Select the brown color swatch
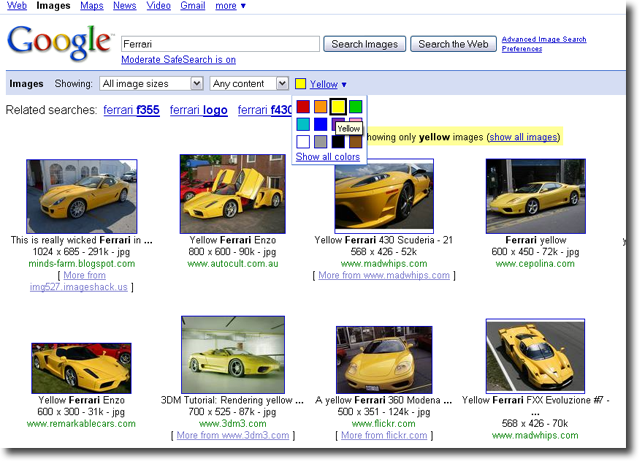The width and height of the screenshot is (640, 462). 356,142
